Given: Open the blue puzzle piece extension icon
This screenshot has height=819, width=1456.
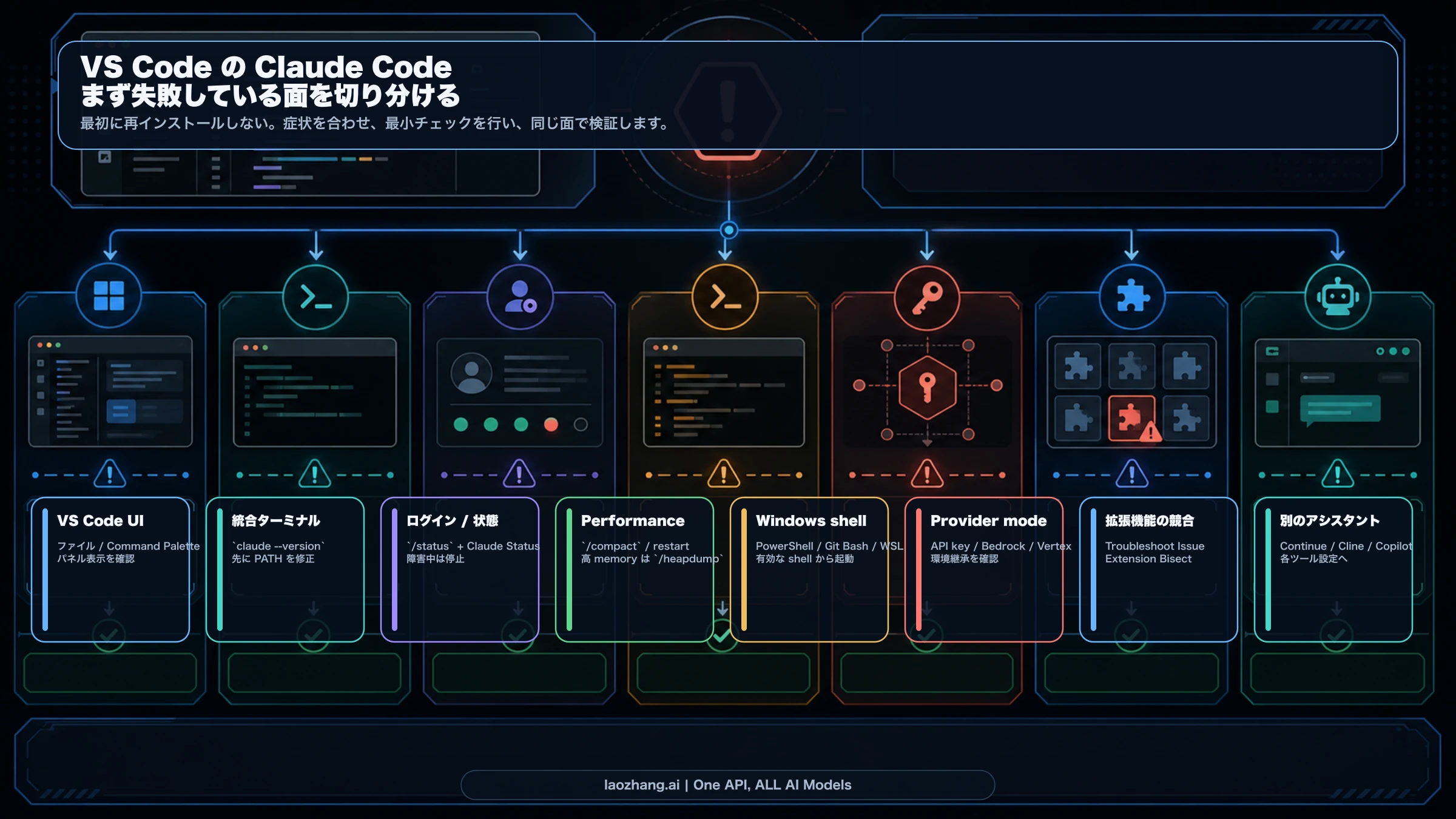Looking at the screenshot, I should coord(1132,297).
